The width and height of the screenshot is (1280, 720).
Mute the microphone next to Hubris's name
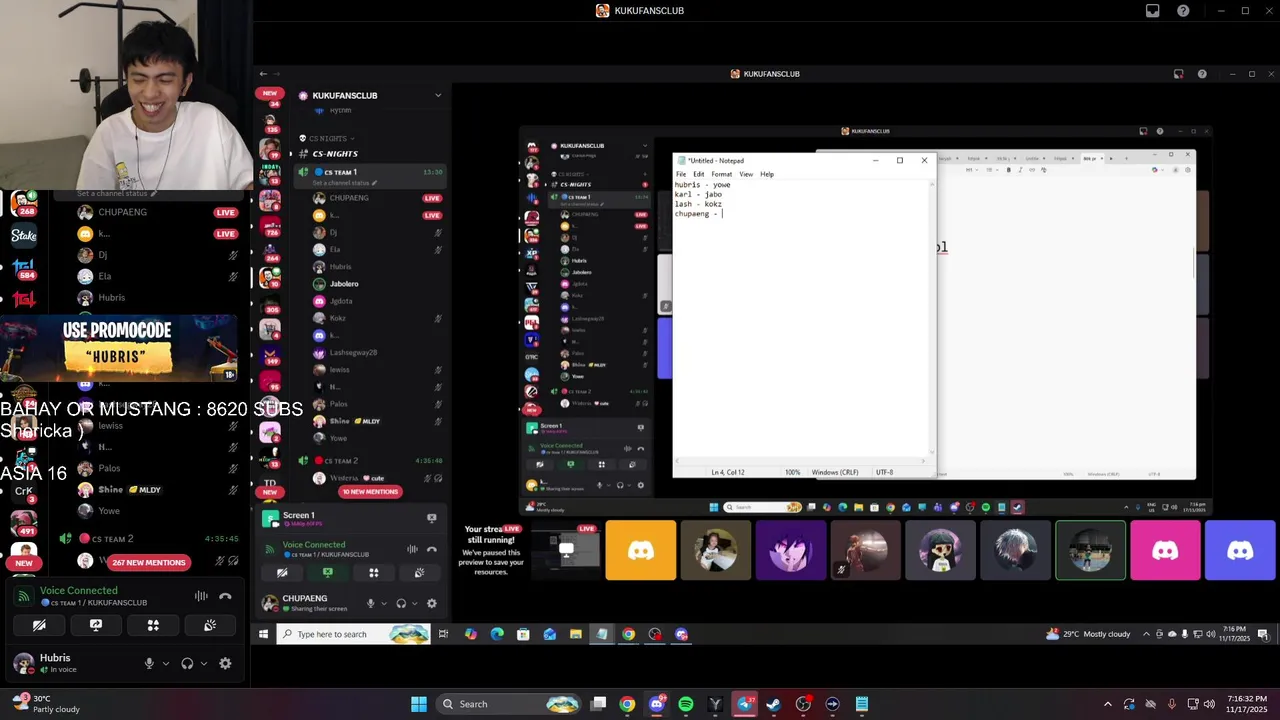tap(149, 663)
